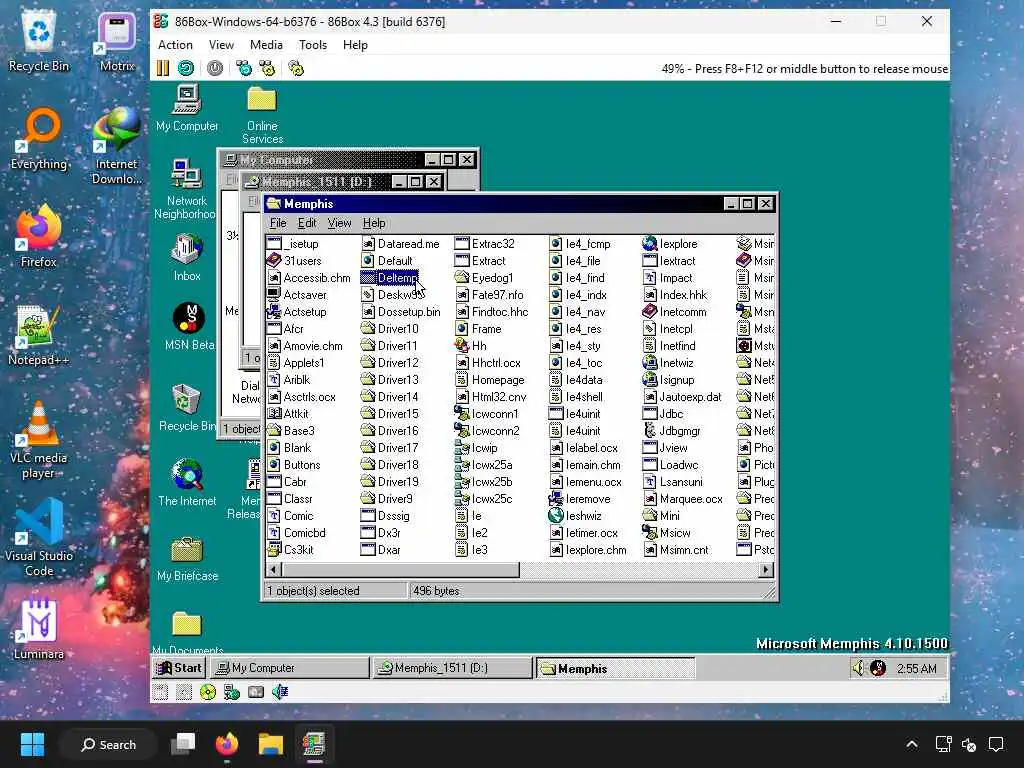Click the Windows 95 Start button
This screenshot has height=768, width=1024.
[x=179, y=667]
